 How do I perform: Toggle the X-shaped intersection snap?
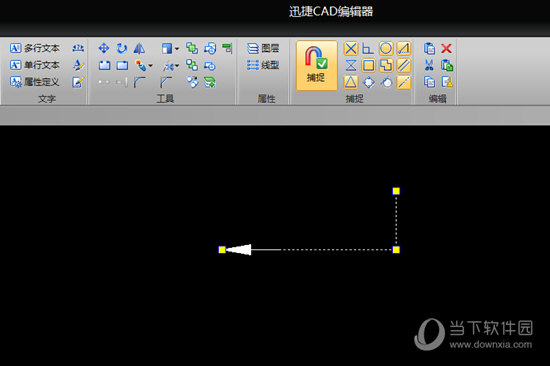coord(351,48)
